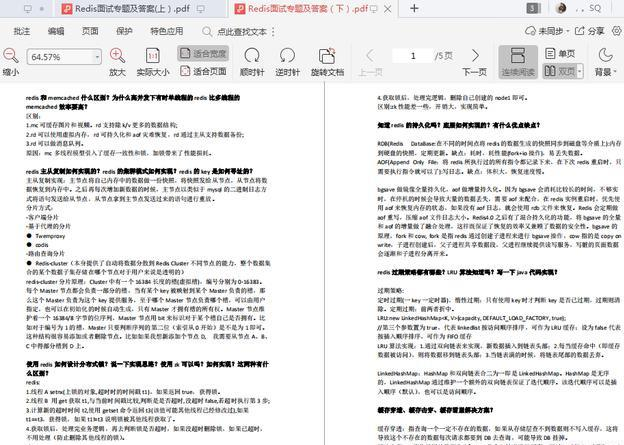Click the 点此查找文本 search box

pos(242,32)
